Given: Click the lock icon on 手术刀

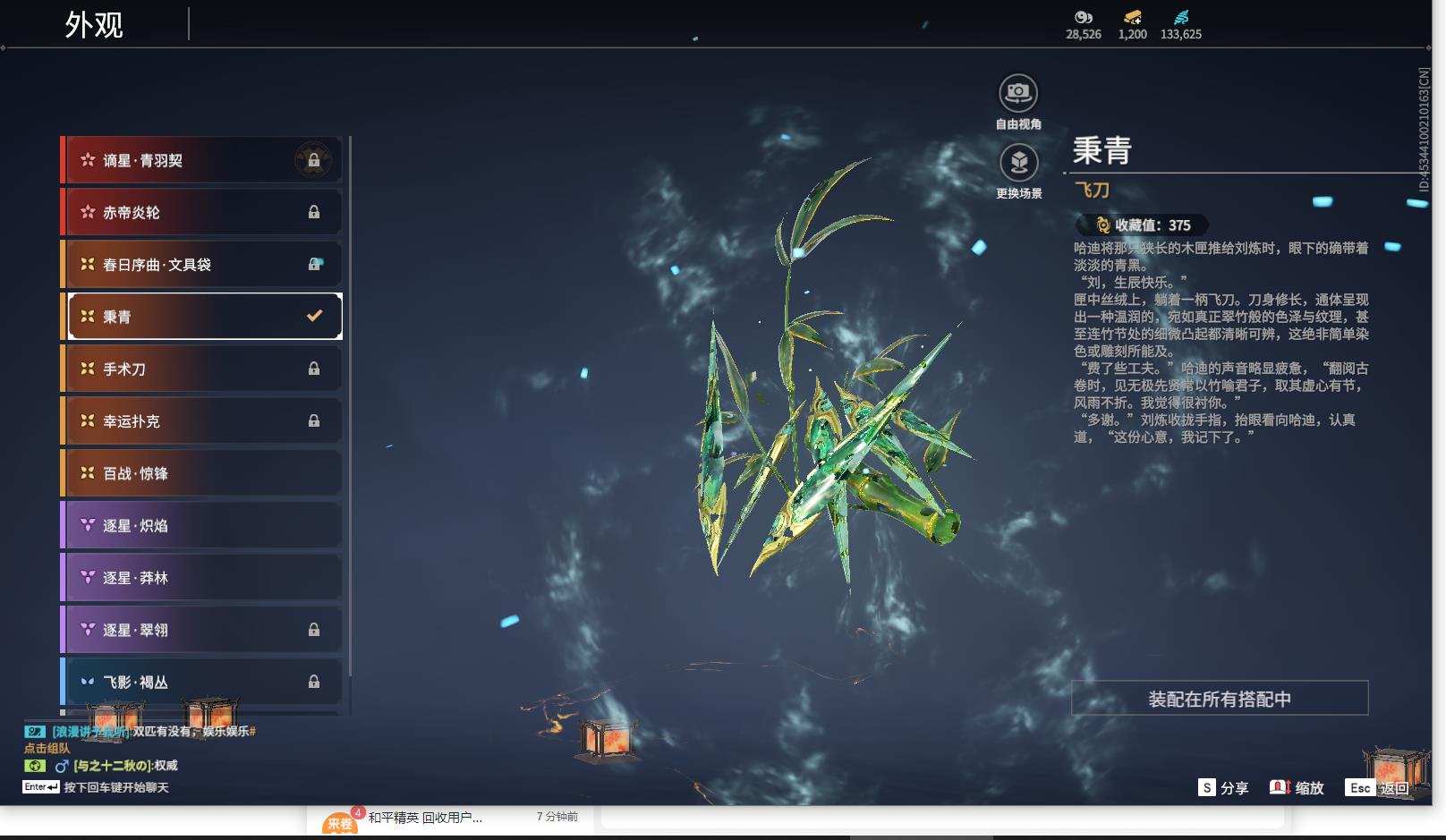Looking at the screenshot, I should click(x=314, y=369).
